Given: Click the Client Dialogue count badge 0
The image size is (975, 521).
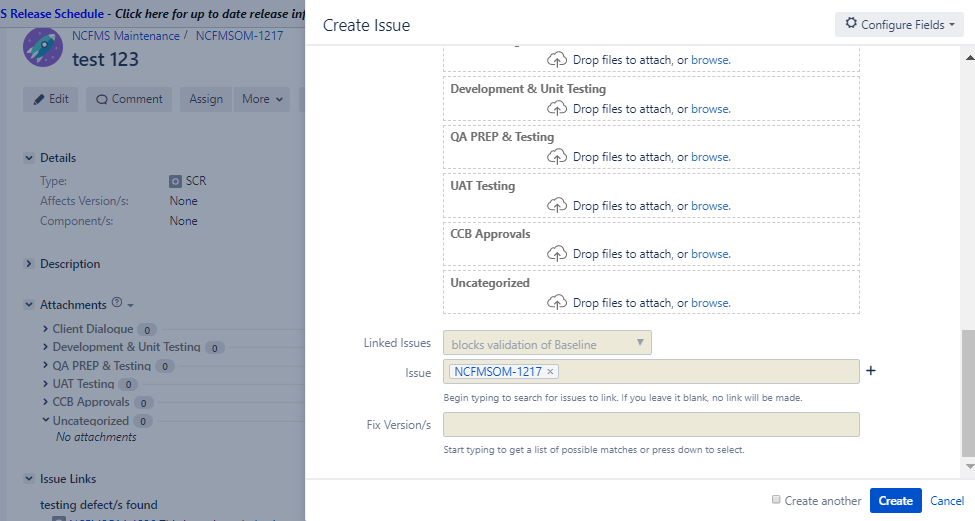Looking at the screenshot, I should [147, 330].
